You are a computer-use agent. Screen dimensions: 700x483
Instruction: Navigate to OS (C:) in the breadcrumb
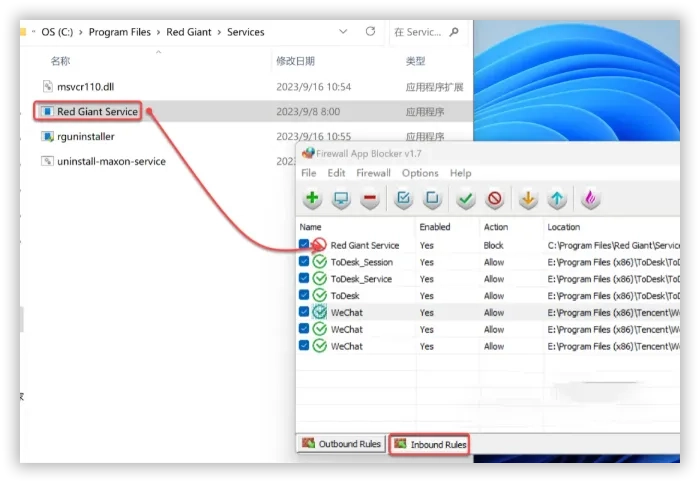pyautogui.click(x=57, y=32)
